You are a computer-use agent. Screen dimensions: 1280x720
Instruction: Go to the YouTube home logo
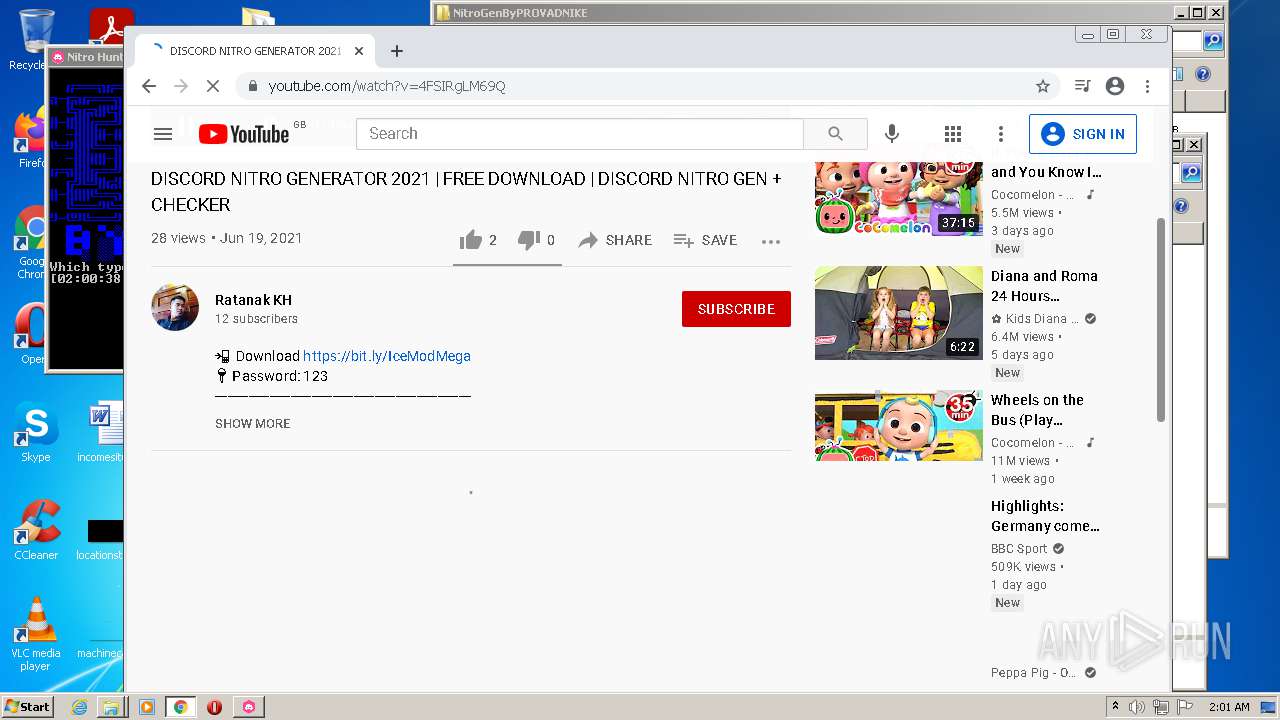pos(245,134)
